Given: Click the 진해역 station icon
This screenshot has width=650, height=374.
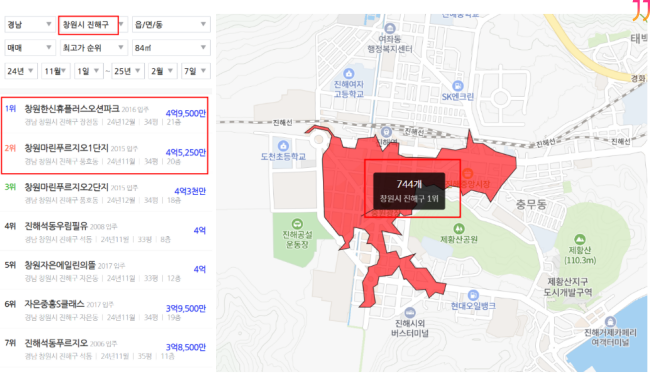Looking at the screenshot, I should tap(386, 132).
